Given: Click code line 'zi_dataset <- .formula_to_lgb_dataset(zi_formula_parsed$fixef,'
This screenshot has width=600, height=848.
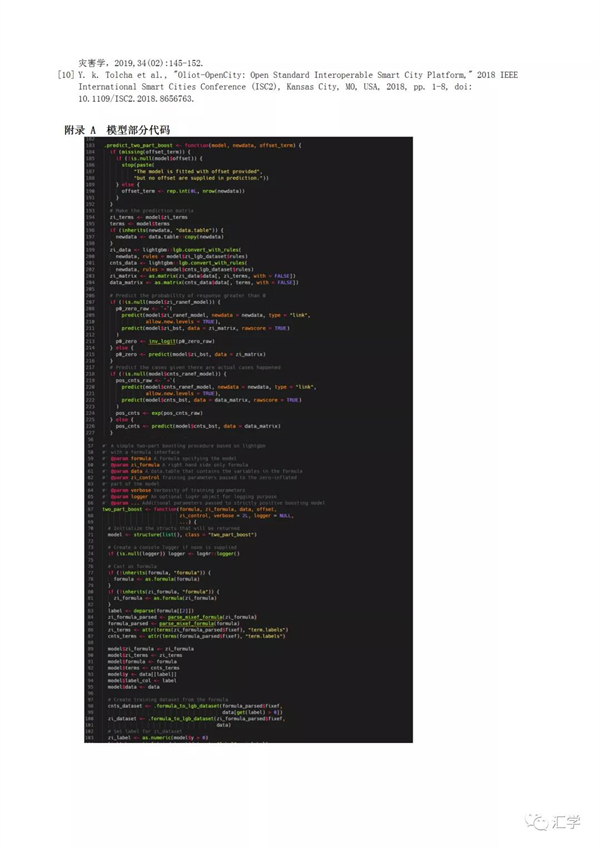Looking at the screenshot, I should (196, 719).
